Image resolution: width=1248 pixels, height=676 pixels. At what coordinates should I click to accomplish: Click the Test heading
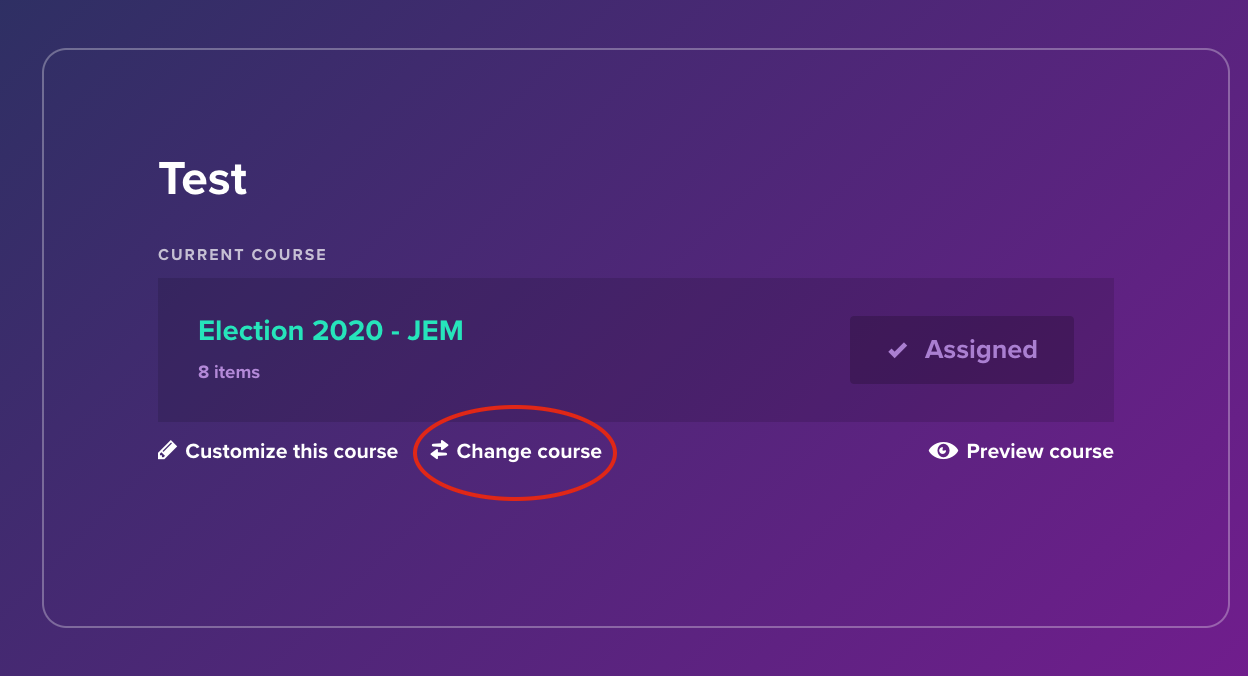[203, 179]
